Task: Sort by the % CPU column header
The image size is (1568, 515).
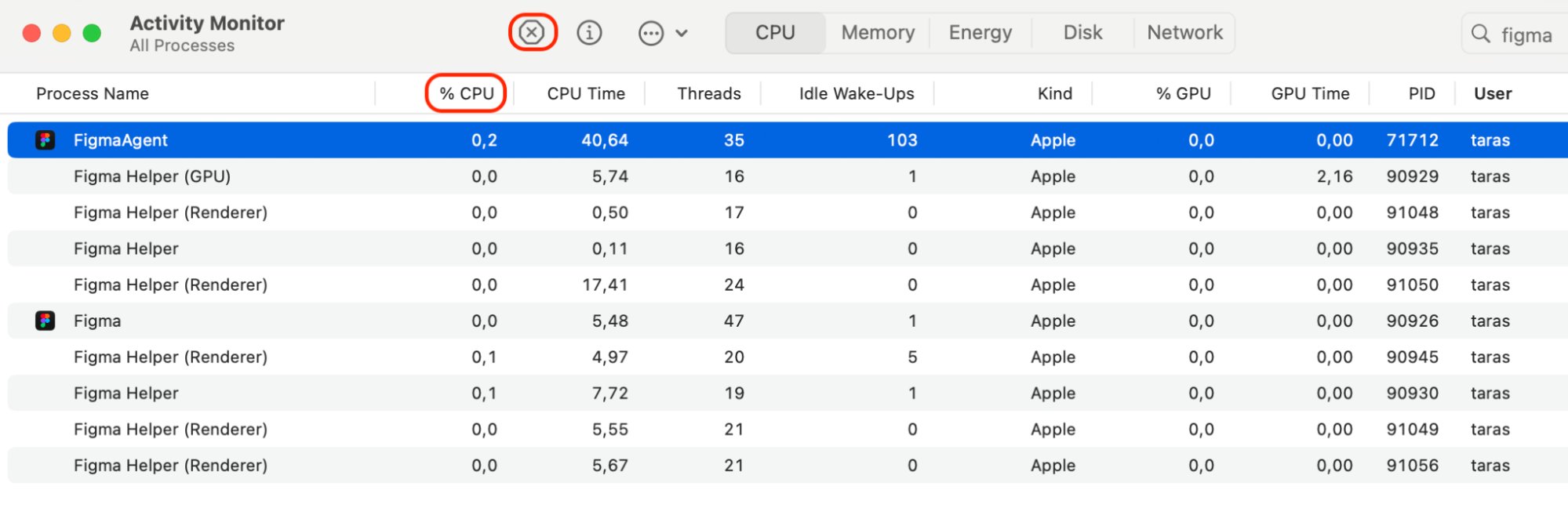Action: pos(467,94)
